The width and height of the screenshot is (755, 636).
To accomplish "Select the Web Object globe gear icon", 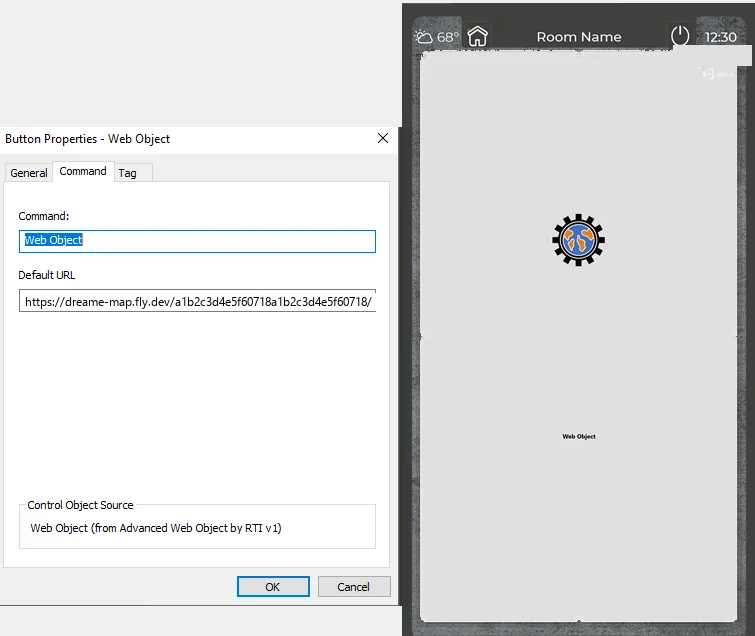I will pyautogui.click(x=578, y=240).
